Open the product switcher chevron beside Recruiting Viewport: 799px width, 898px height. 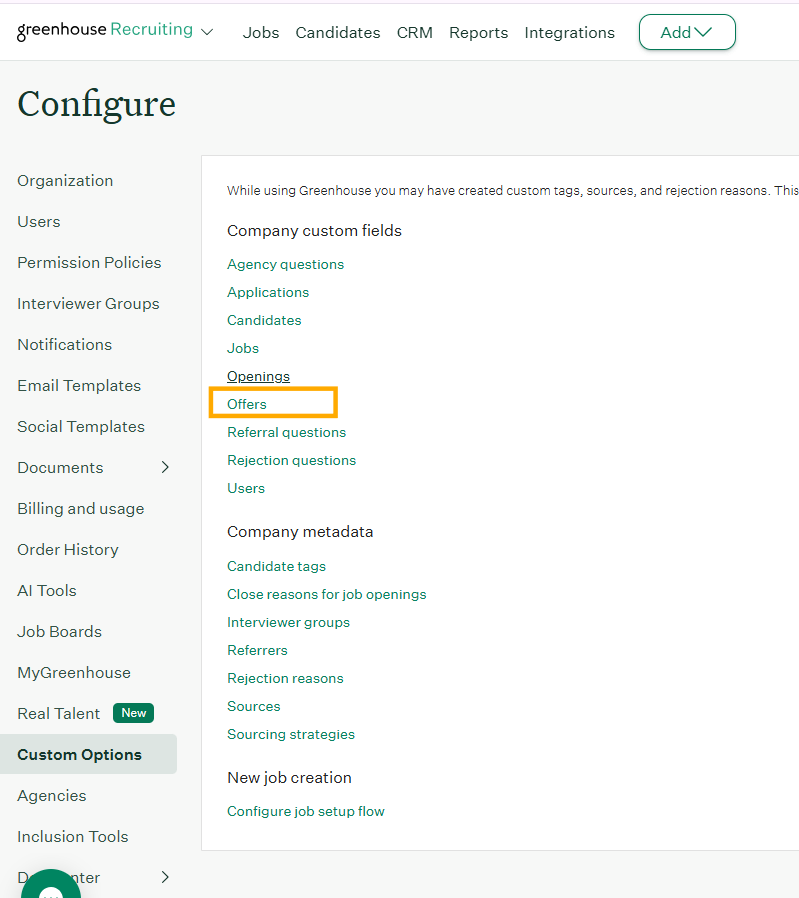(x=207, y=32)
